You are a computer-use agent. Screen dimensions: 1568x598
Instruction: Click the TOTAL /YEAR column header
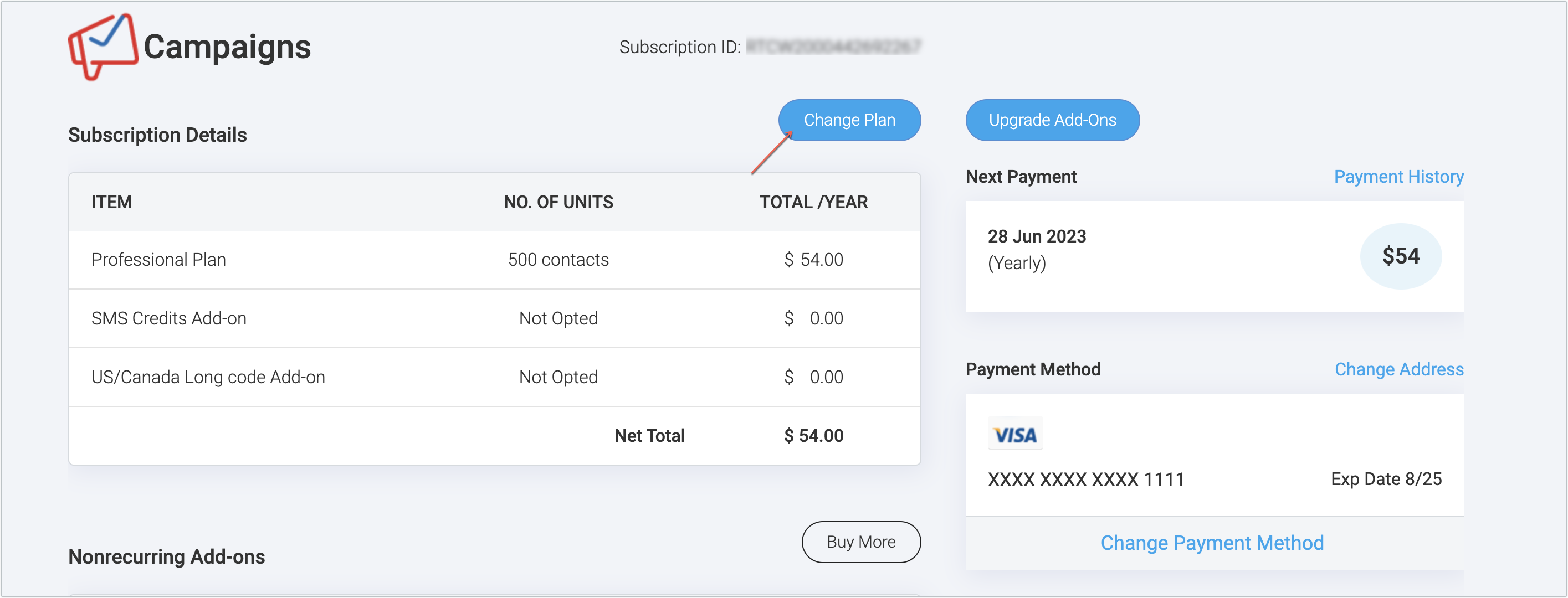pyautogui.click(x=813, y=202)
